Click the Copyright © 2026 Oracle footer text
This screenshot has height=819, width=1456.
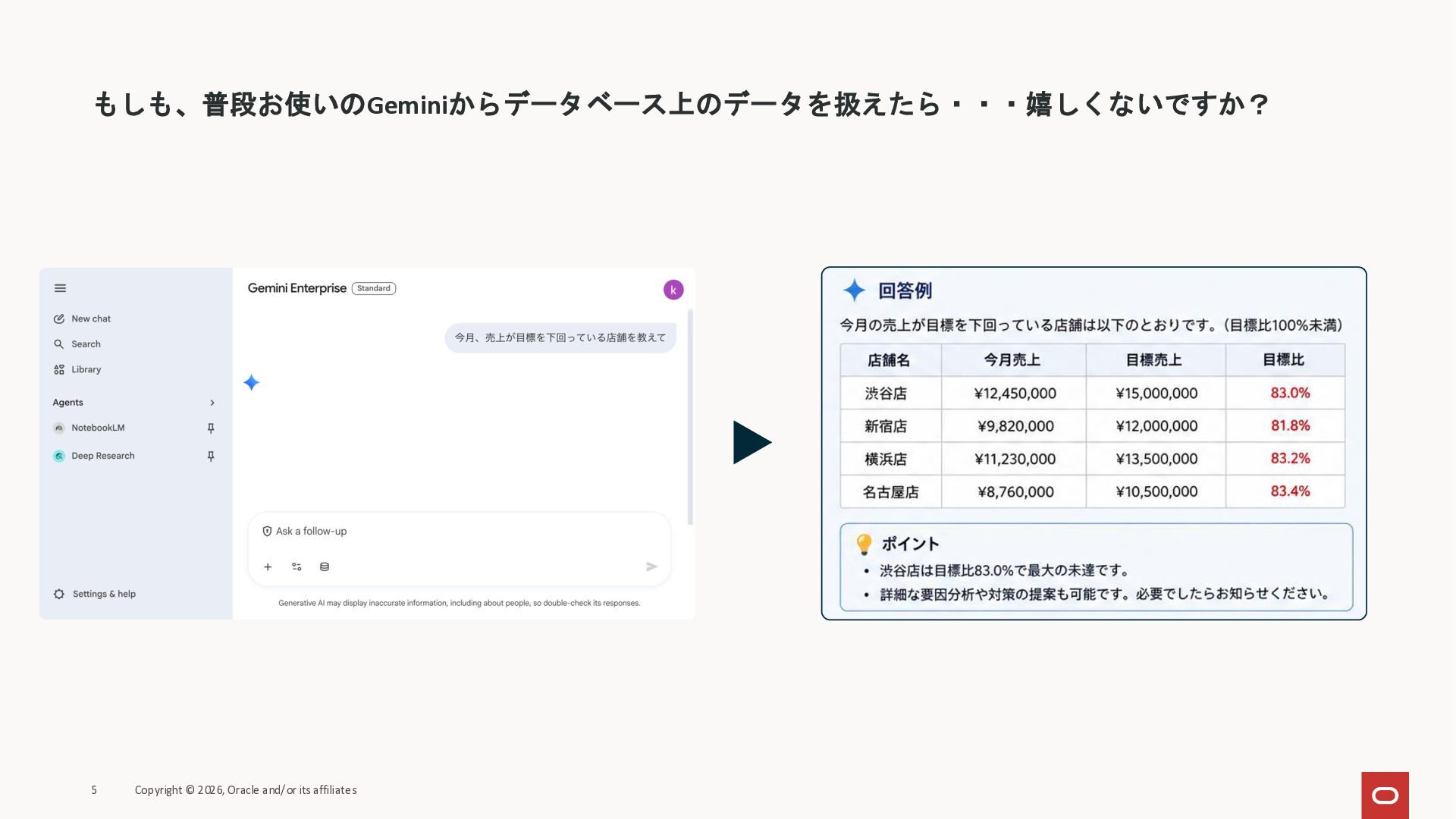pyautogui.click(x=246, y=790)
